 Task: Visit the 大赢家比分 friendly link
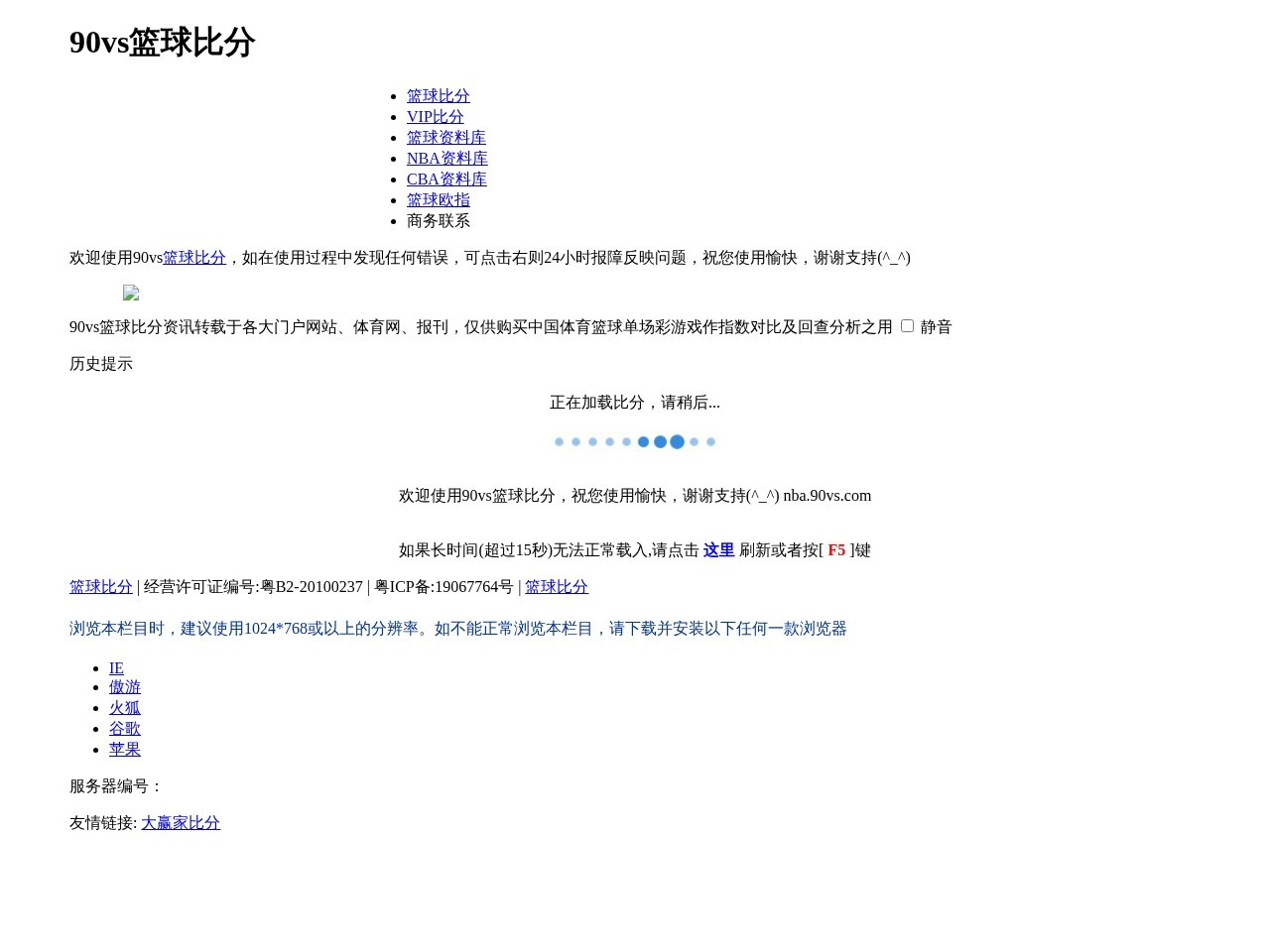[x=181, y=822]
